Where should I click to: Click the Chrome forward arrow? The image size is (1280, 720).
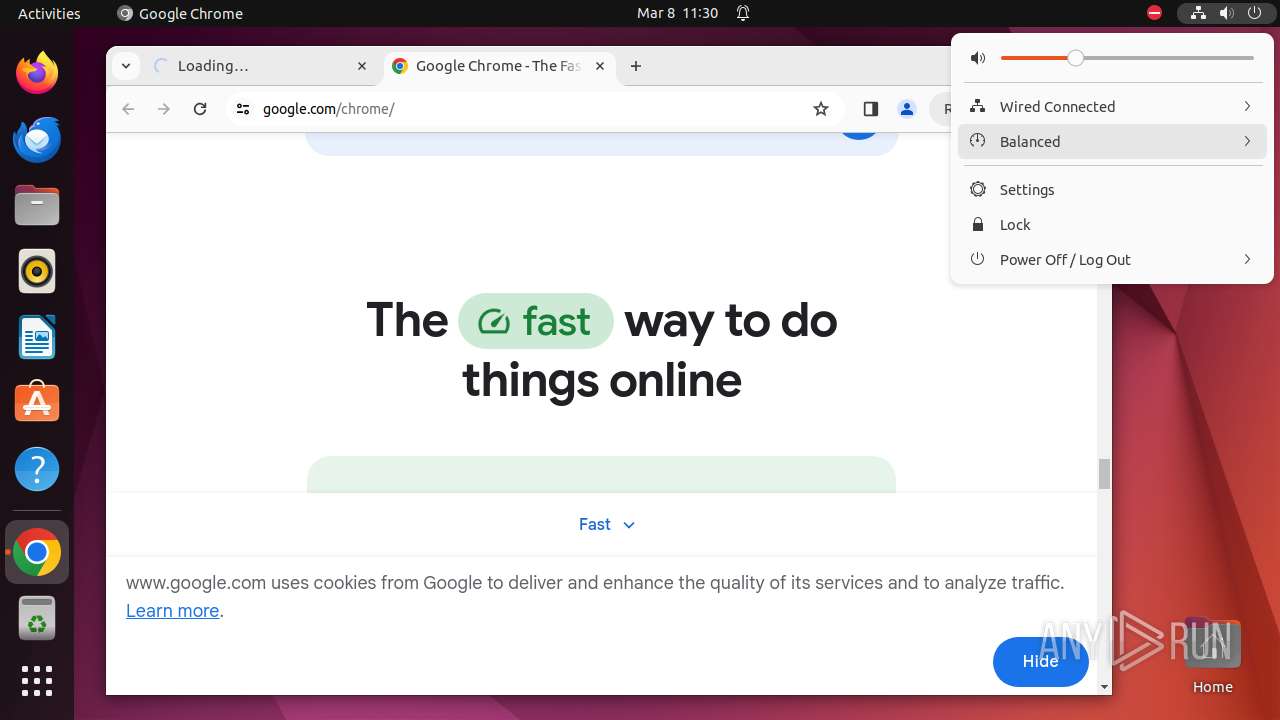164,109
